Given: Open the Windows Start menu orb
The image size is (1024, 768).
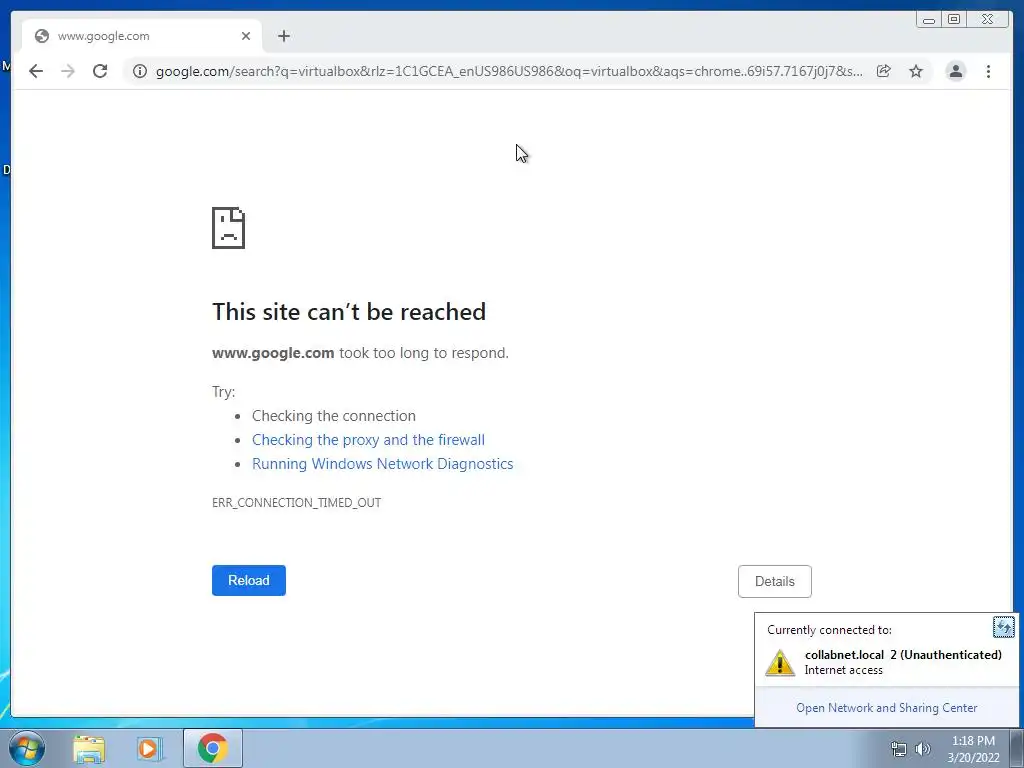Looking at the screenshot, I should point(27,748).
